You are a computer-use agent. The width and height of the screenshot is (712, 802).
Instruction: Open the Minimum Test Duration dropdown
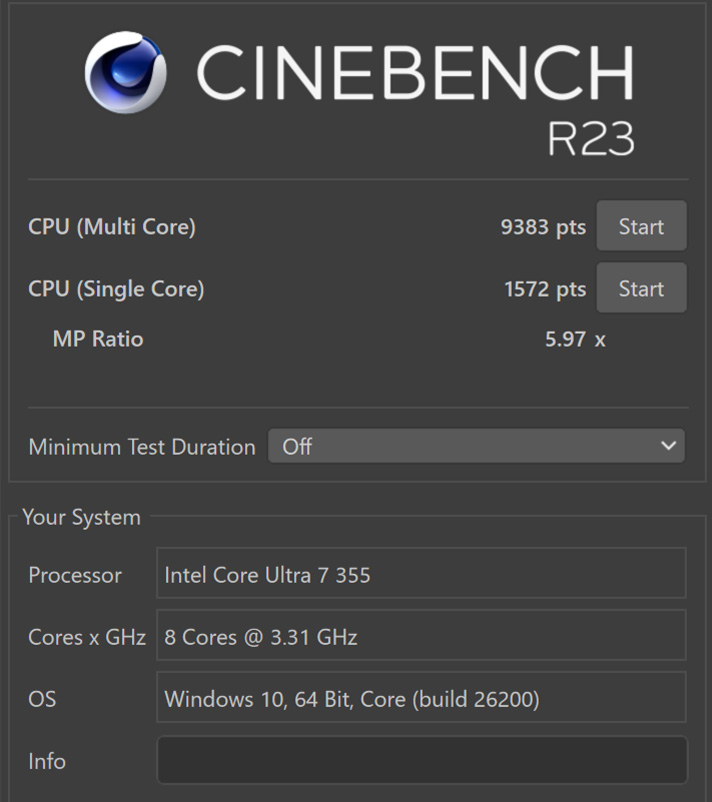point(476,446)
